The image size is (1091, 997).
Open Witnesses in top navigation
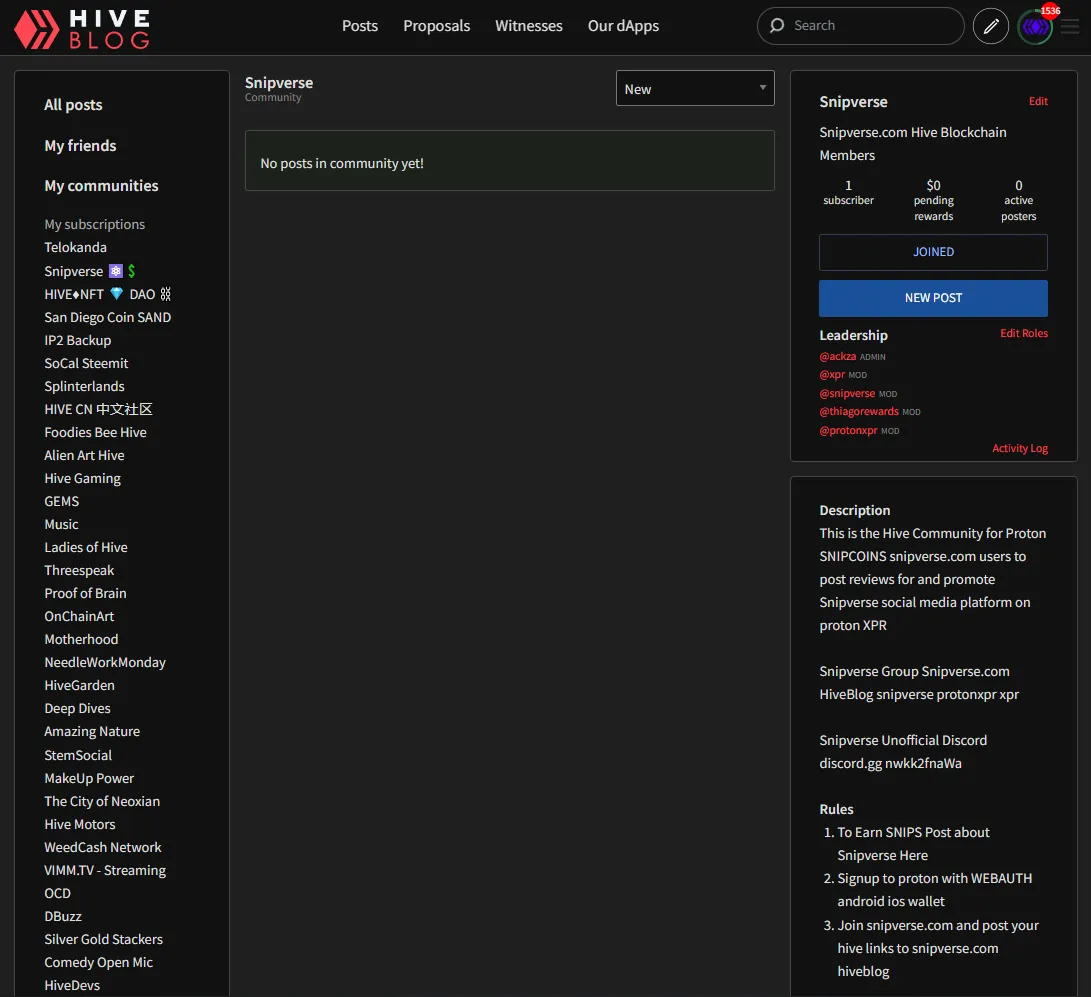click(x=529, y=26)
